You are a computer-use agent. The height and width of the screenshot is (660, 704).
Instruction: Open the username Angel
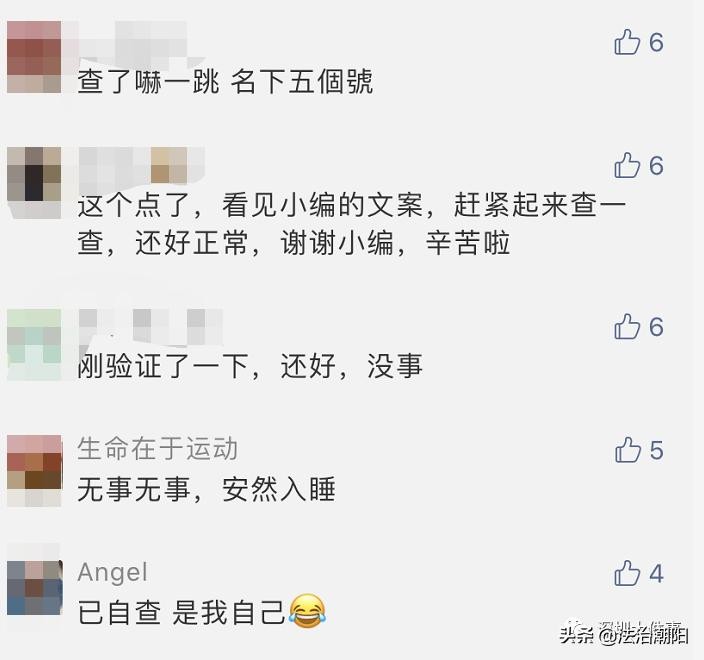click(112, 572)
